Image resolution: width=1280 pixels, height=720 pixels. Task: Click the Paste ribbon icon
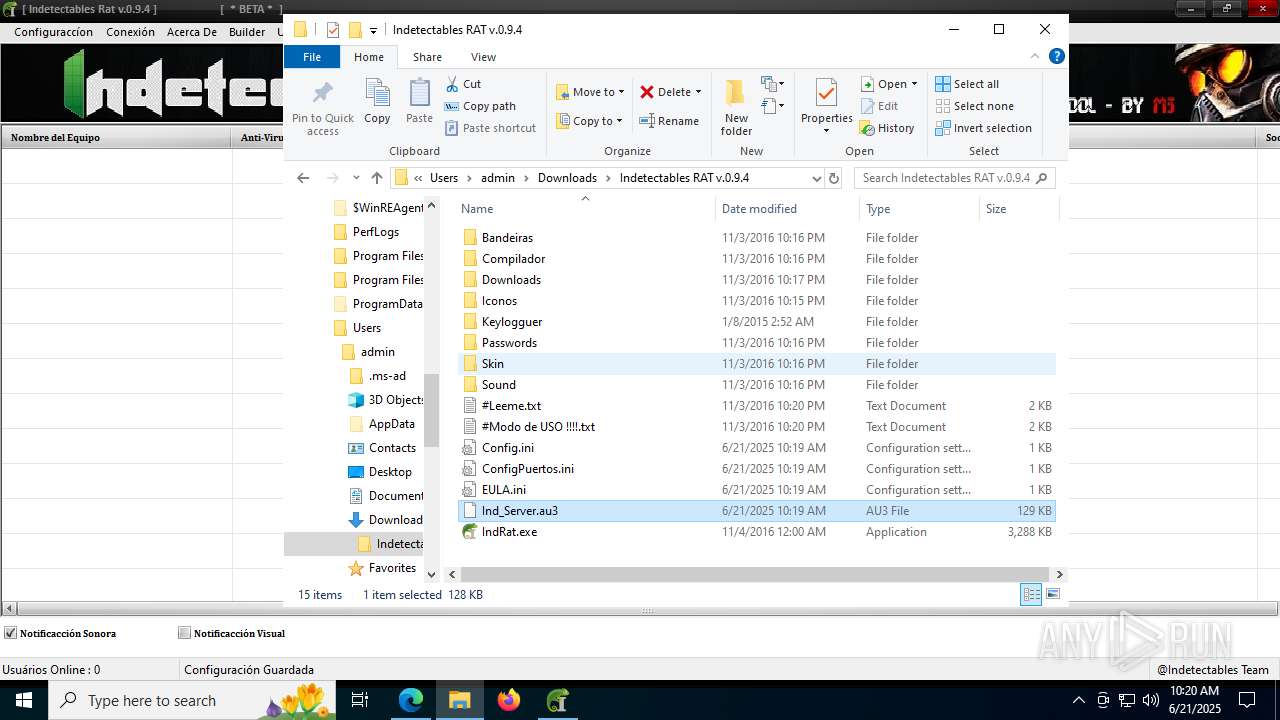click(419, 101)
